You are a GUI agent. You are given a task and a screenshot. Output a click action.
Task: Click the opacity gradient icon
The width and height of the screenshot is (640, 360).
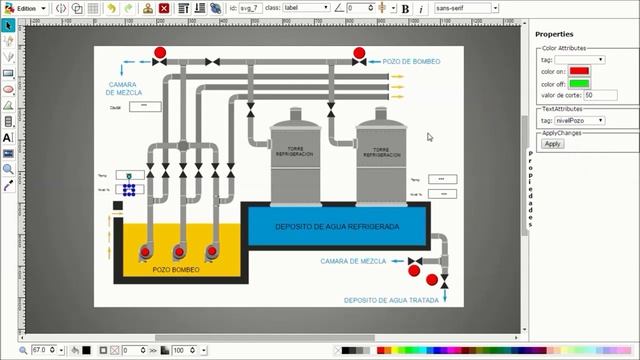(x=165, y=350)
